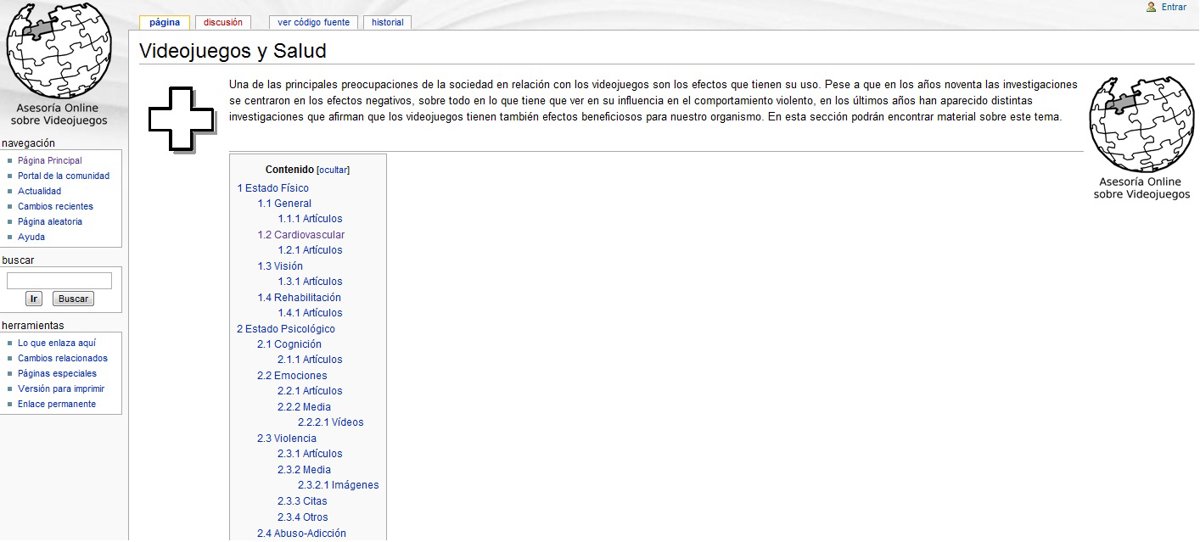The image size is (1200, 542).
Task: Click the user icon beside Entrar
Action: [x=1151, y=7]
